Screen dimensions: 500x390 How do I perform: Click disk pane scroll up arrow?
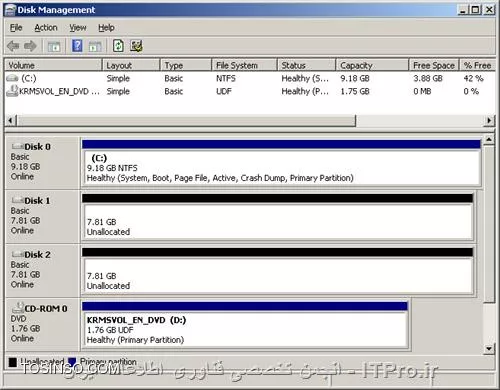click(489, 139)
